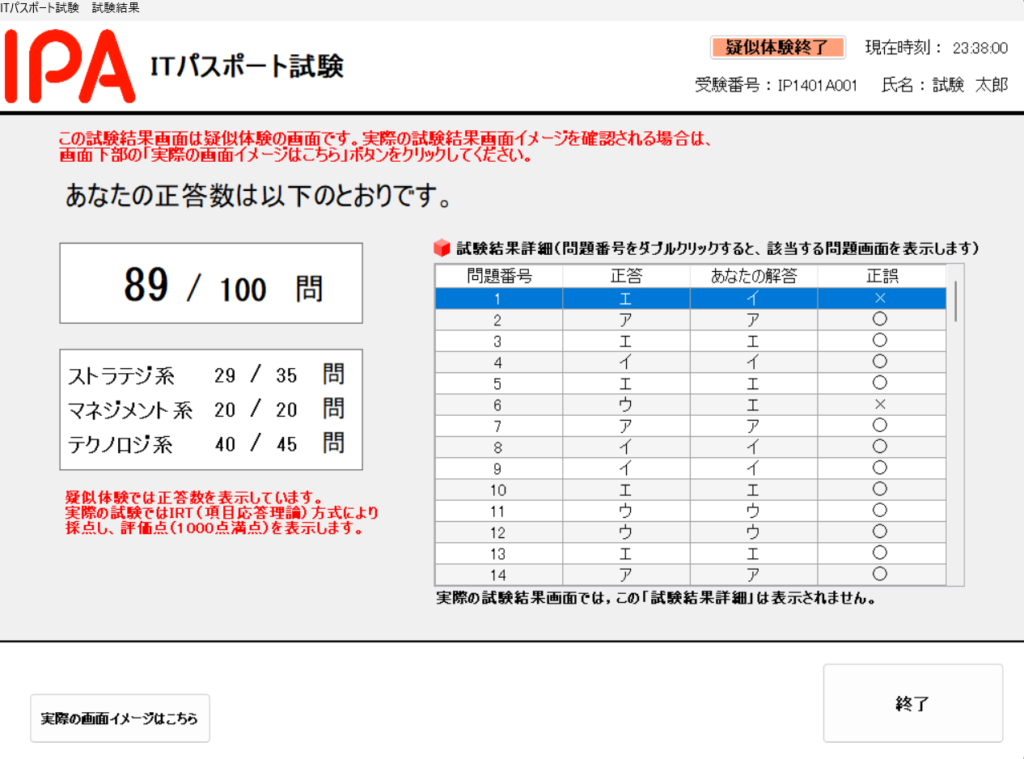The width and height of the screenshot is (1024, 759).
Task: Click the 問題番号 column header
Action: pyautogui.click(x=499, y=276)
